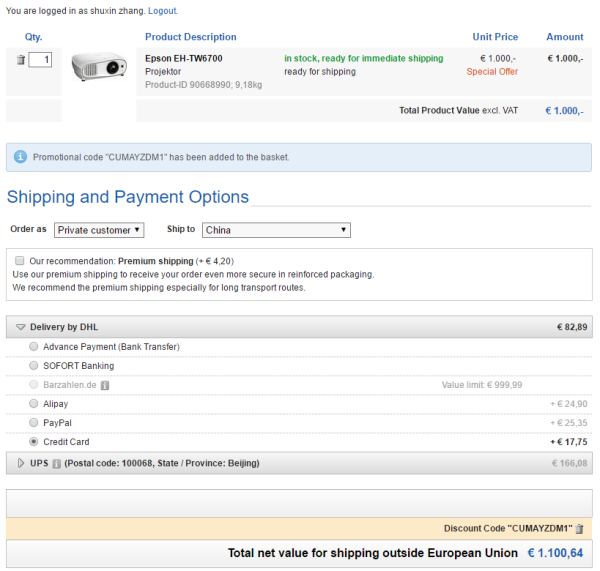Open the Epson EH-TW6700 product link

[x=184, y=58]
